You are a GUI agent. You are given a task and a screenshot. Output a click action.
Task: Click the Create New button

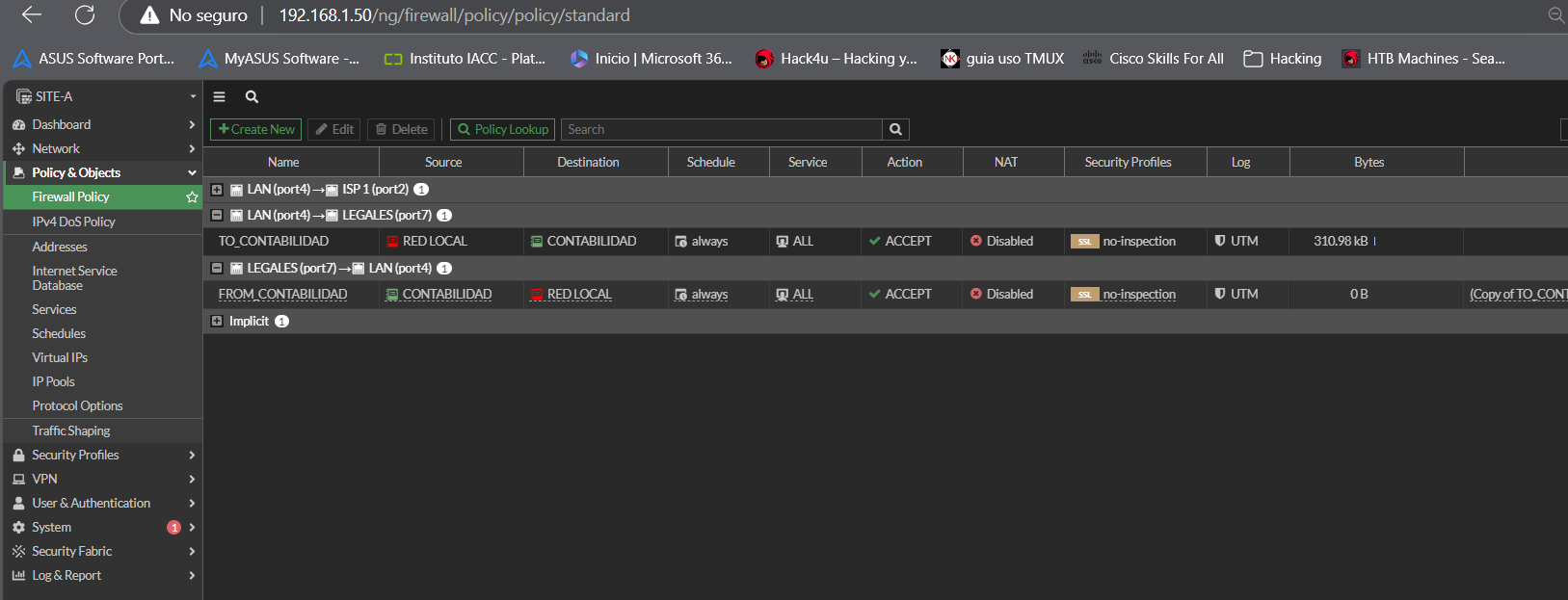(x=256, y=129)
